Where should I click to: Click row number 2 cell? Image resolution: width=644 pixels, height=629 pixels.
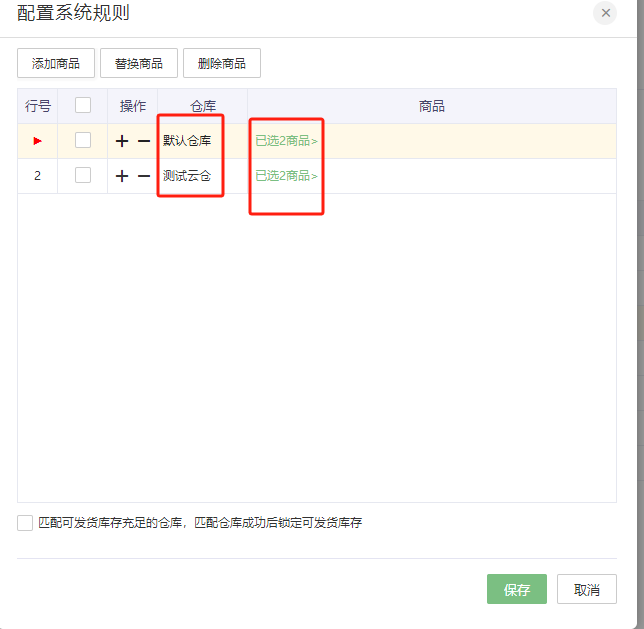tap(37, 176)
